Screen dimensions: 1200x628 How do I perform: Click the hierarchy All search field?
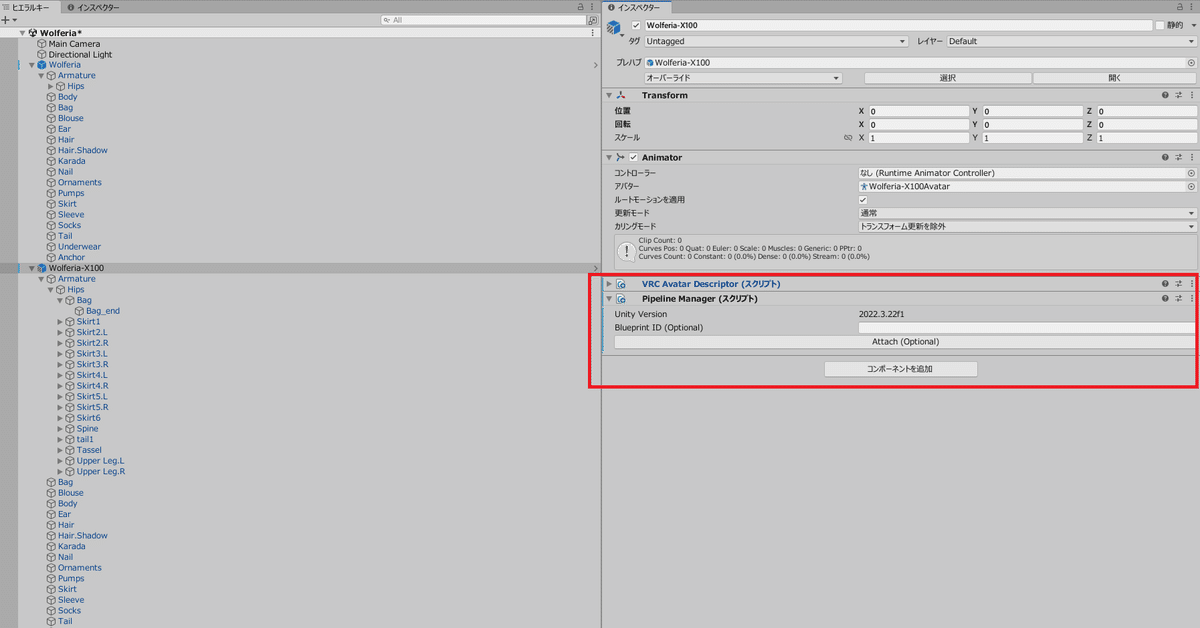click(x=483, y=20)
